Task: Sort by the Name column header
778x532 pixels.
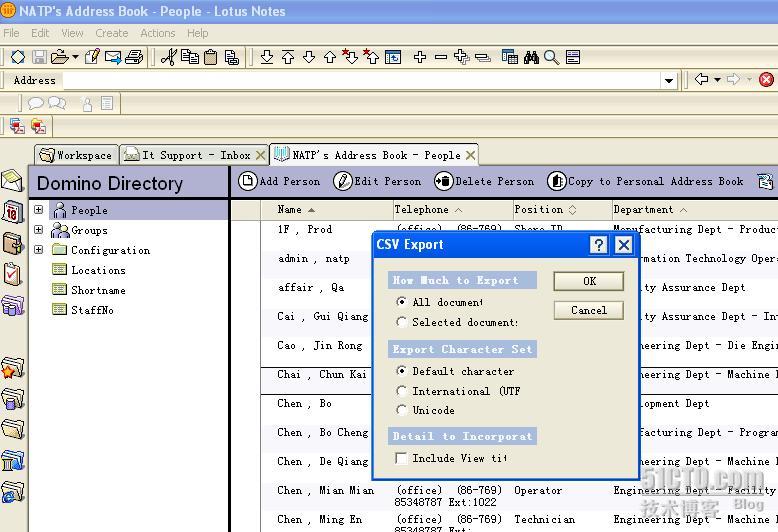Action: tap(327, 209)
